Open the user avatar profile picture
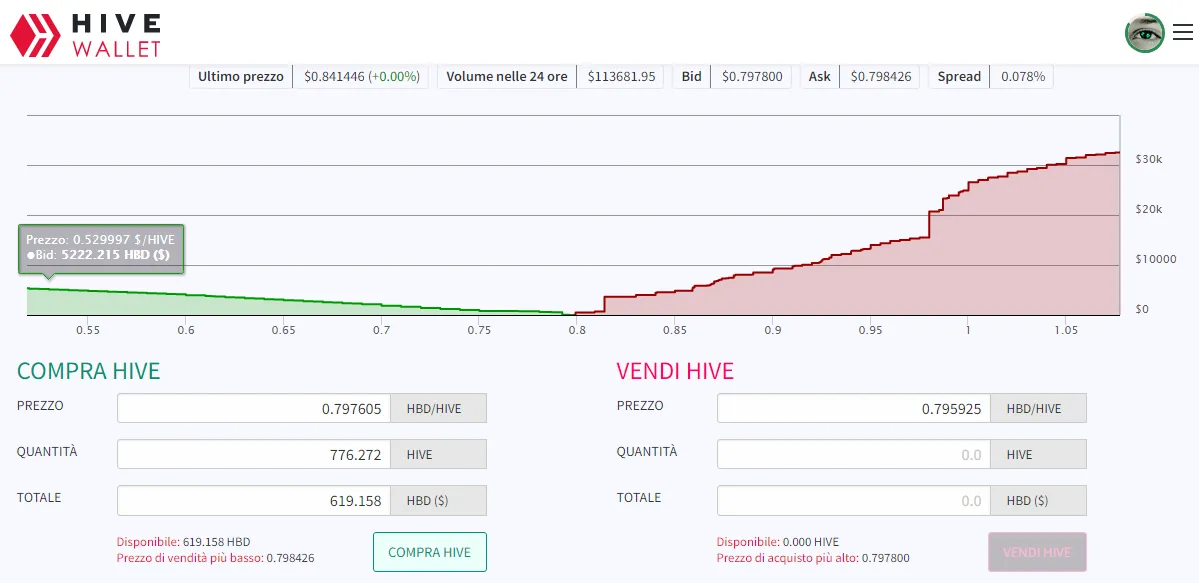Viewport: 1199px width, 583px height. click(x=1145, y=33)
